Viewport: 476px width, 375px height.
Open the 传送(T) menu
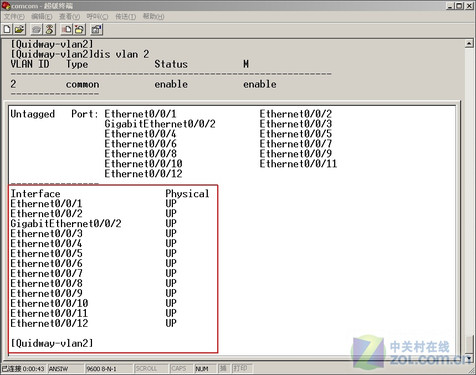pyautogui.click(x=125, y=16)
